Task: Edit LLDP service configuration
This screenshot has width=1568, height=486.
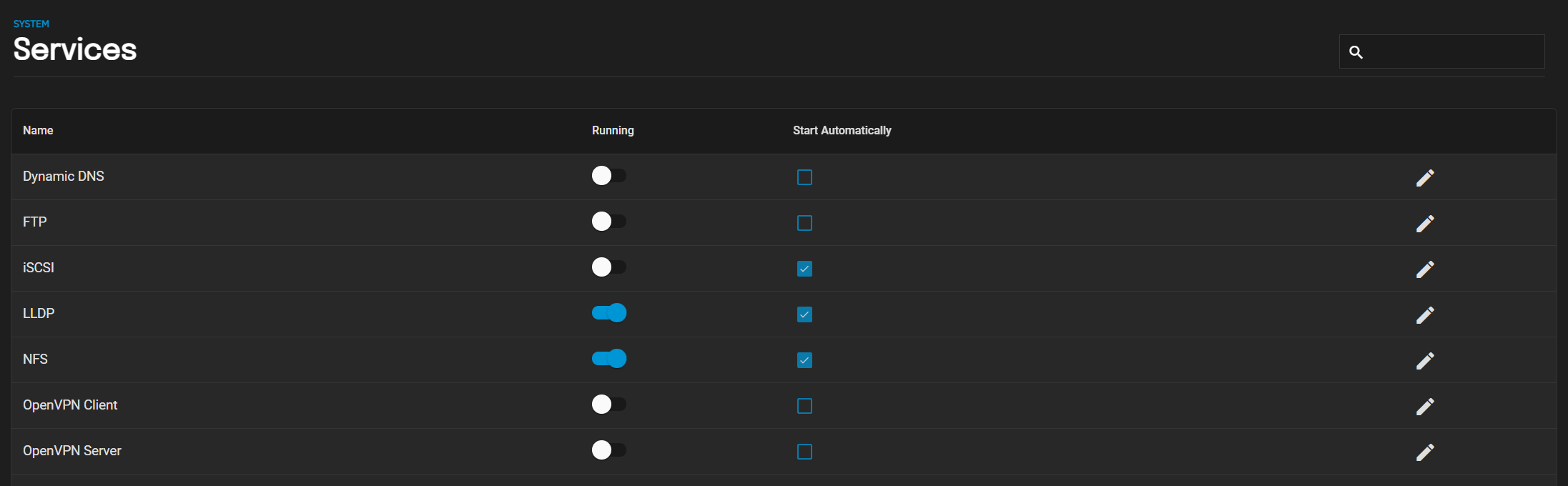Action: [1425, 314]
